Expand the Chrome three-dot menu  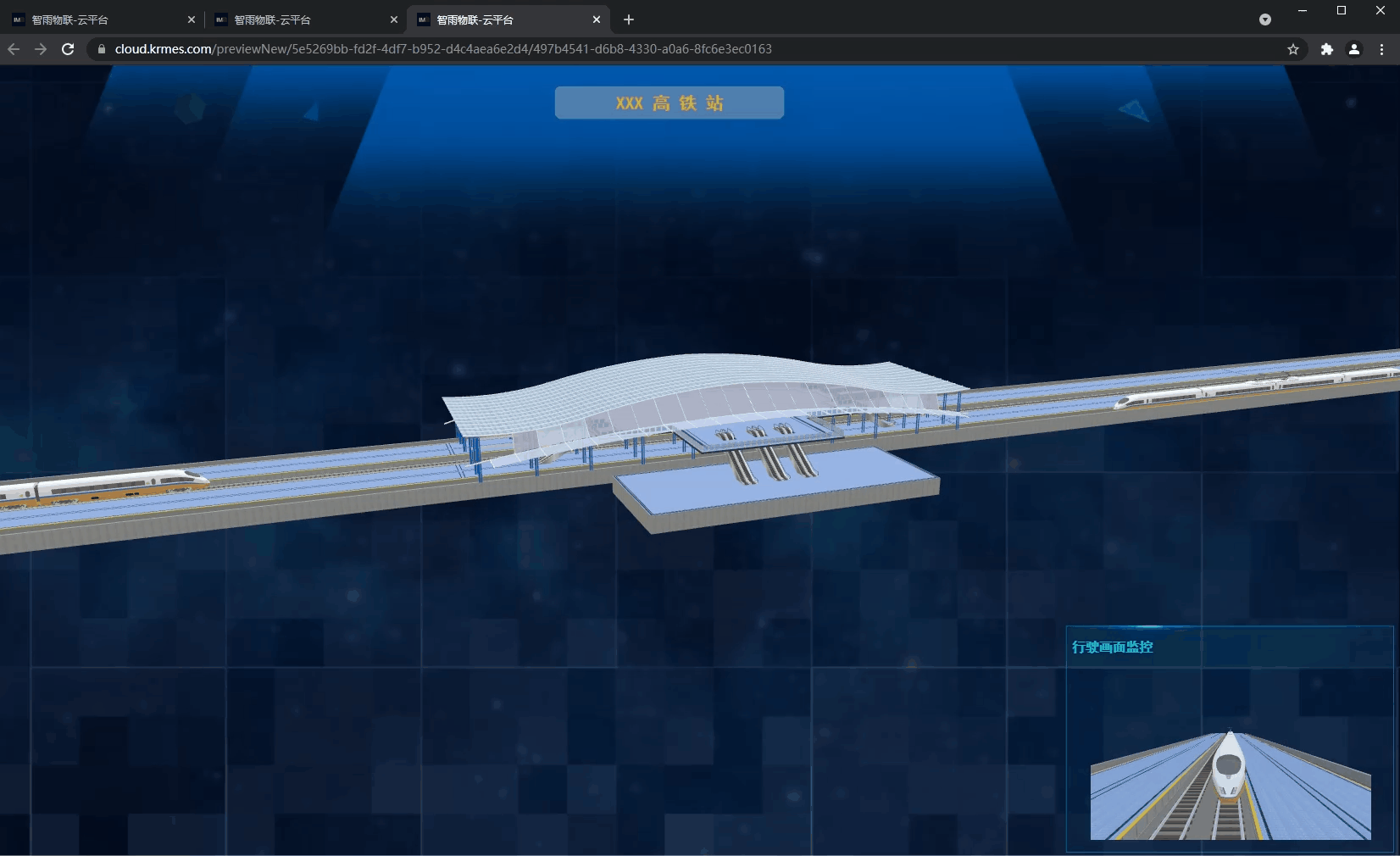coord(1381,49)
